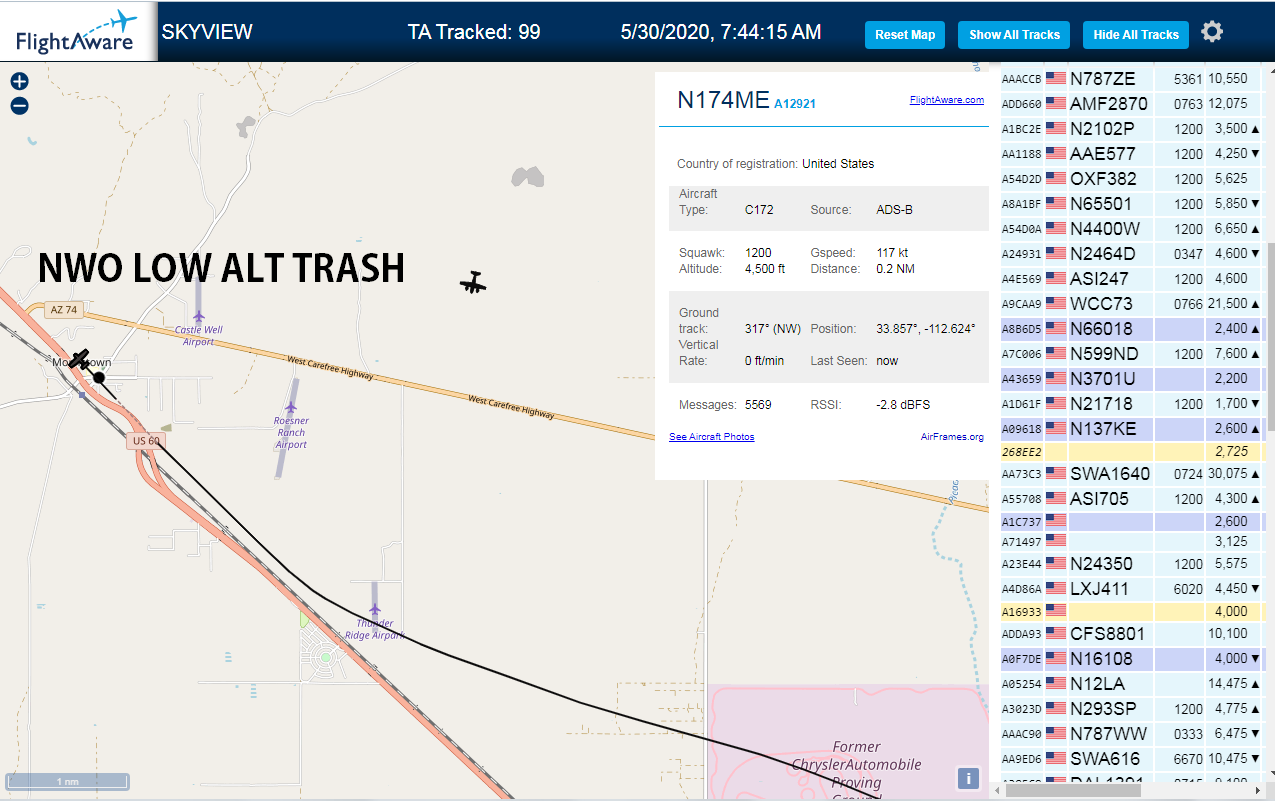The height and width of the screenshot is (801, 1275).
Task: Click the TA Tracked: 99 counter
Action: [x=474, y=32]
